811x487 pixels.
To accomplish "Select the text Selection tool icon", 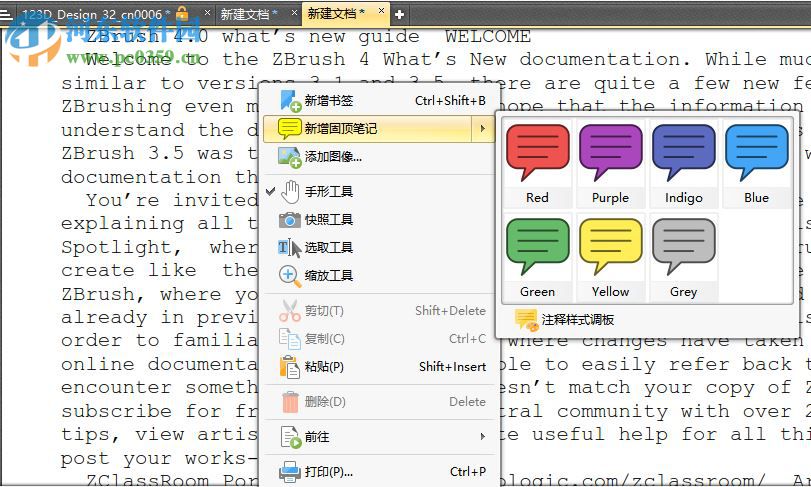I will [290, 248].
